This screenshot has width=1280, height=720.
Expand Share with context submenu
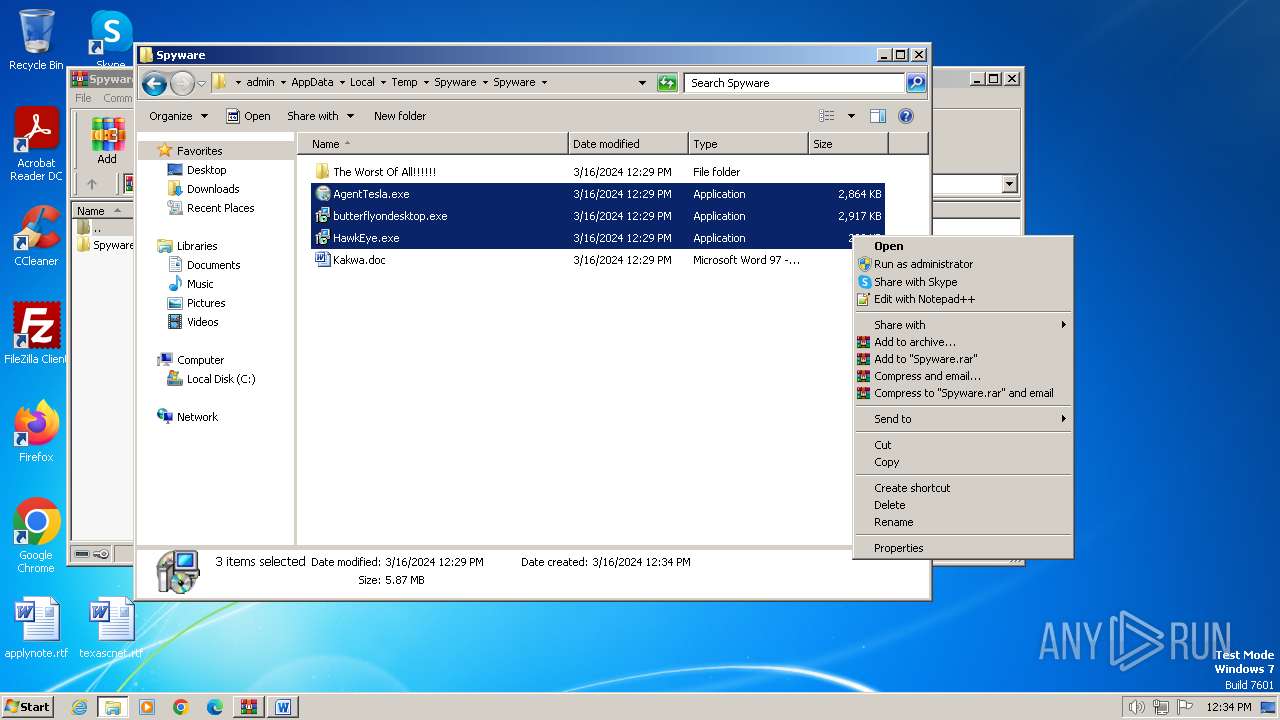(963, 325)
